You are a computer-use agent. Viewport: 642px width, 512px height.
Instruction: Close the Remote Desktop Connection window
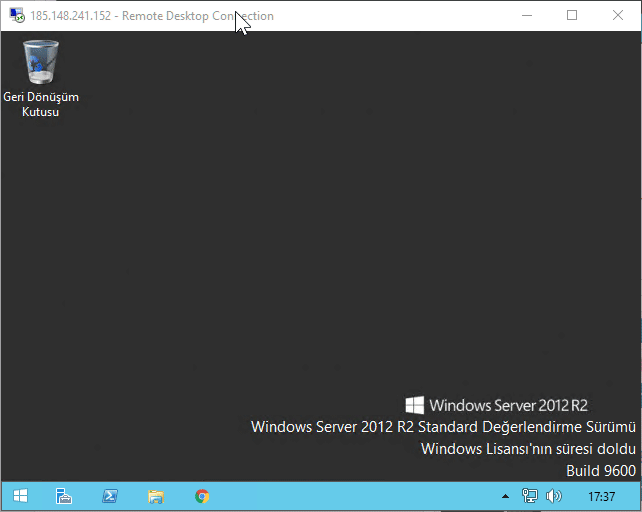617,16
